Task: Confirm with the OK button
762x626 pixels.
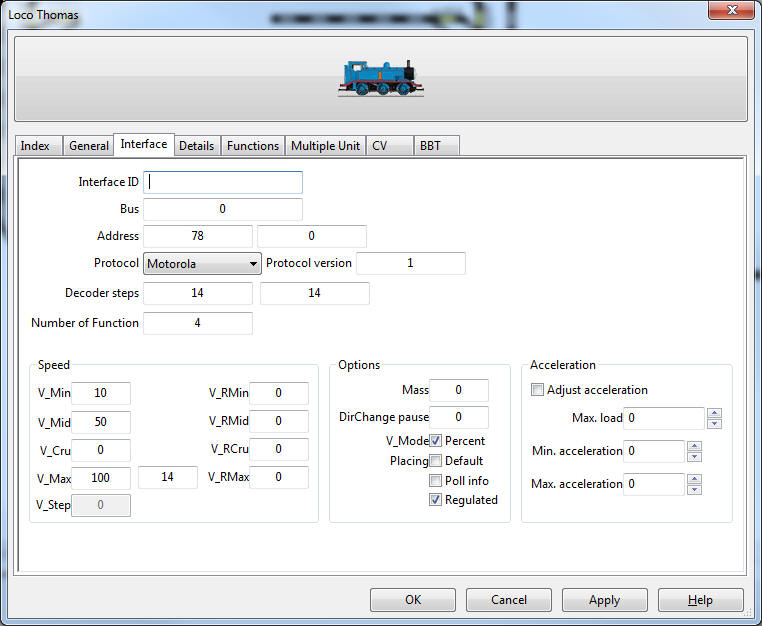Action: (413, 600)
